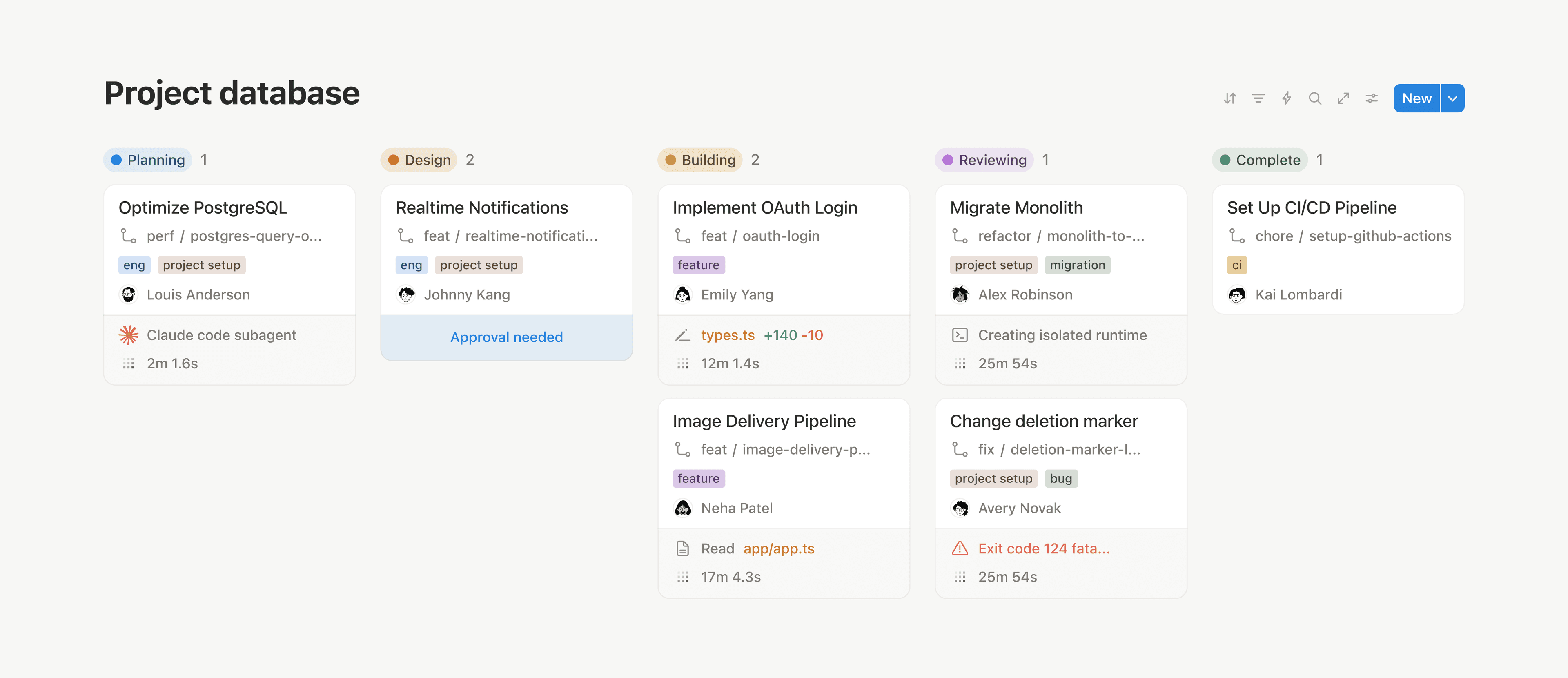Click the Reviewing purple status dot
This screenshot has width=1568, height=678.
[x=948, y=160]
